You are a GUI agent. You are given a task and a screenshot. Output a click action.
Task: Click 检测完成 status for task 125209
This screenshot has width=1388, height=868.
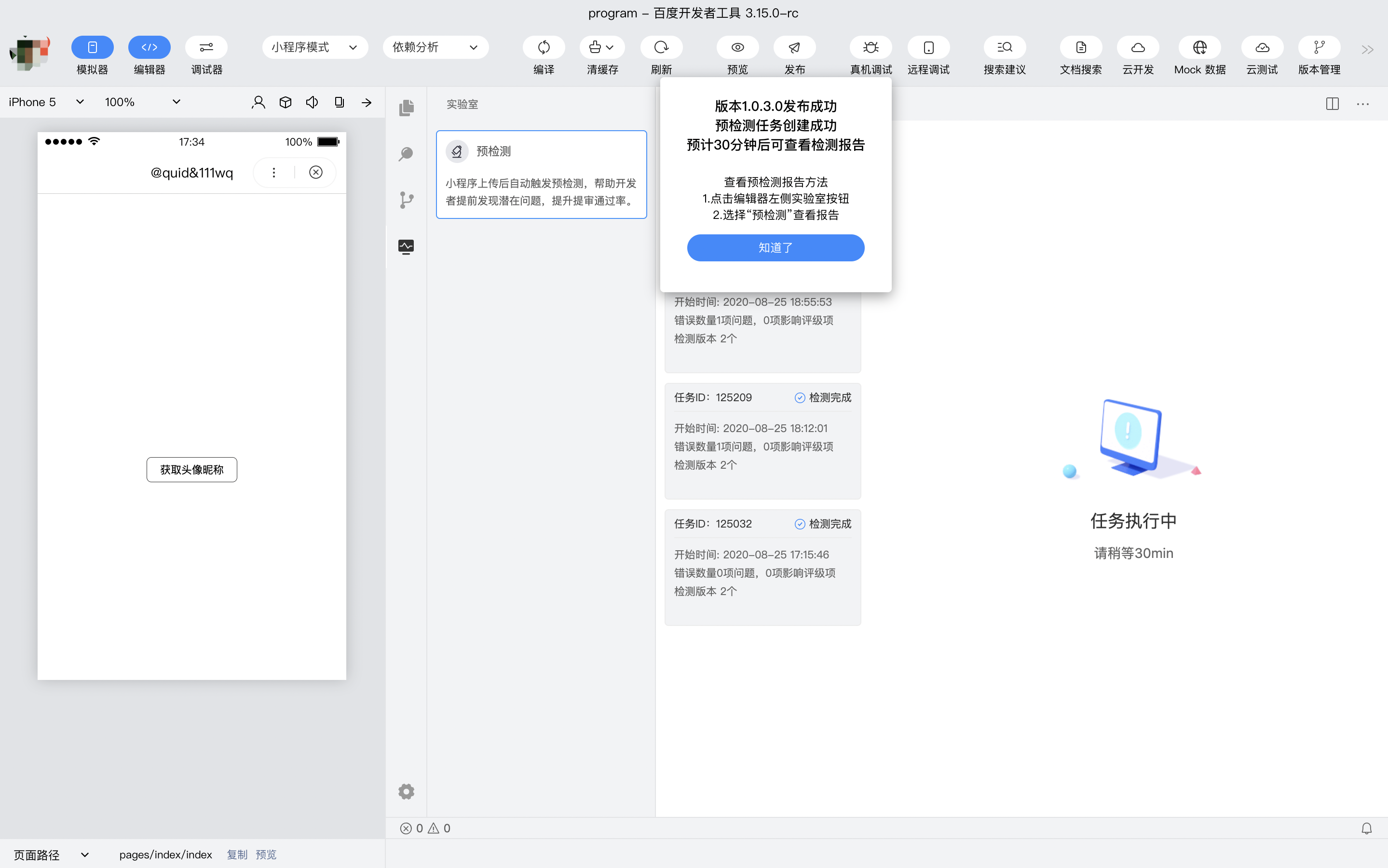823,397
